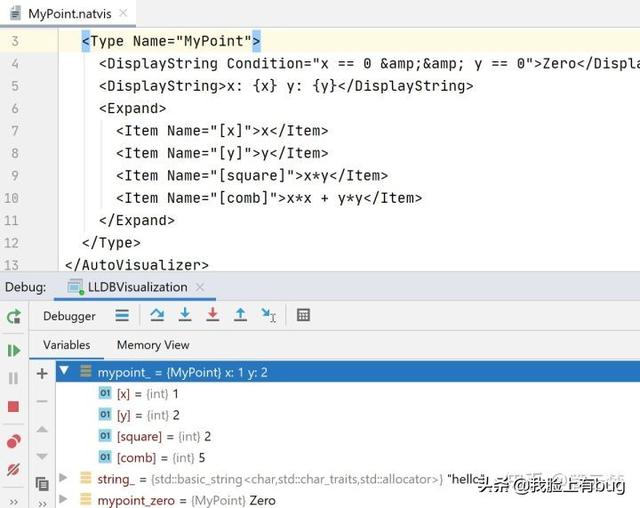Click the </Type> closing tag text
The width and height of the screenshot is (640, 508).
click(x=111, y=243)
